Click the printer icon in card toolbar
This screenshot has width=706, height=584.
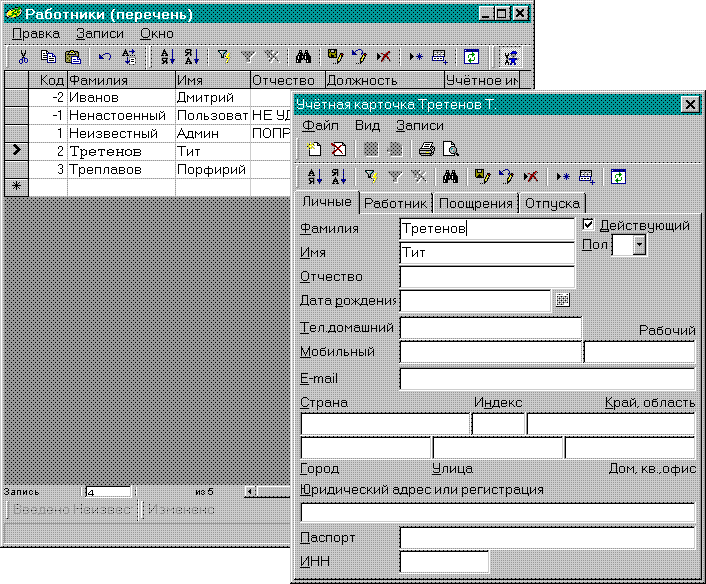(x=426, y=149)
